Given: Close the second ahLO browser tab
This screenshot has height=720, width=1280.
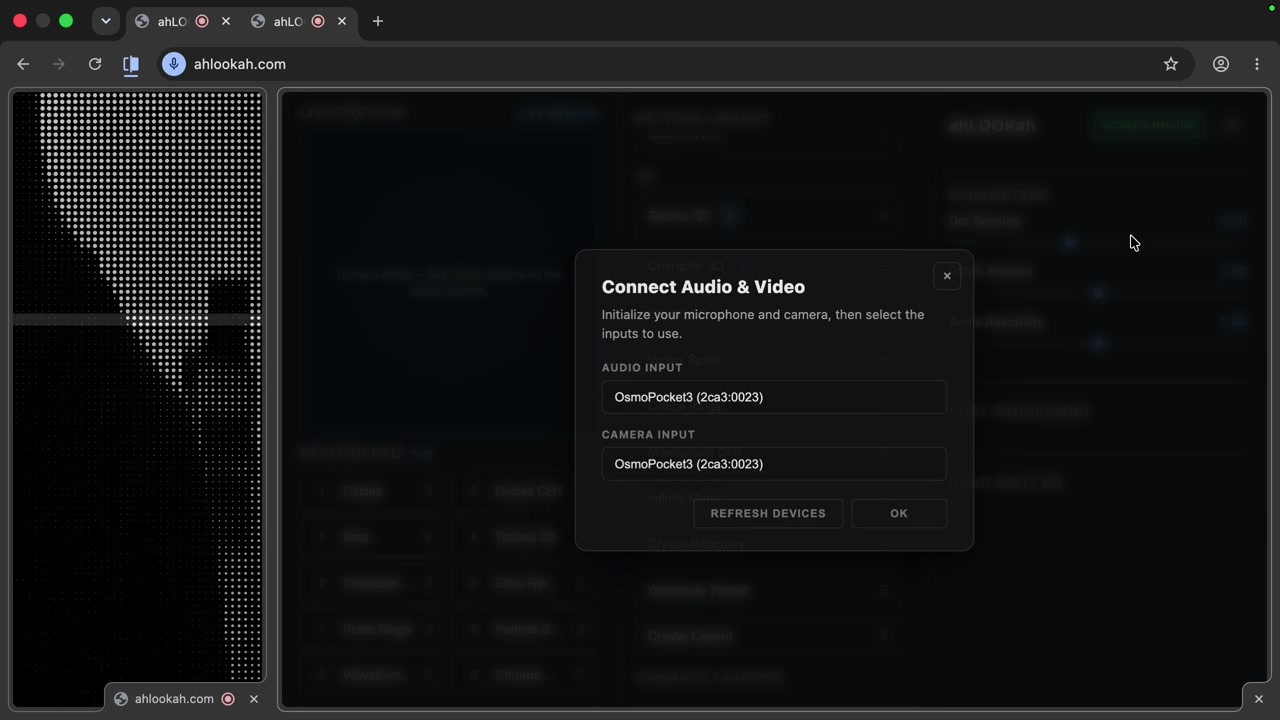Looking at the screenshot, I should click(x=342, y=21).
